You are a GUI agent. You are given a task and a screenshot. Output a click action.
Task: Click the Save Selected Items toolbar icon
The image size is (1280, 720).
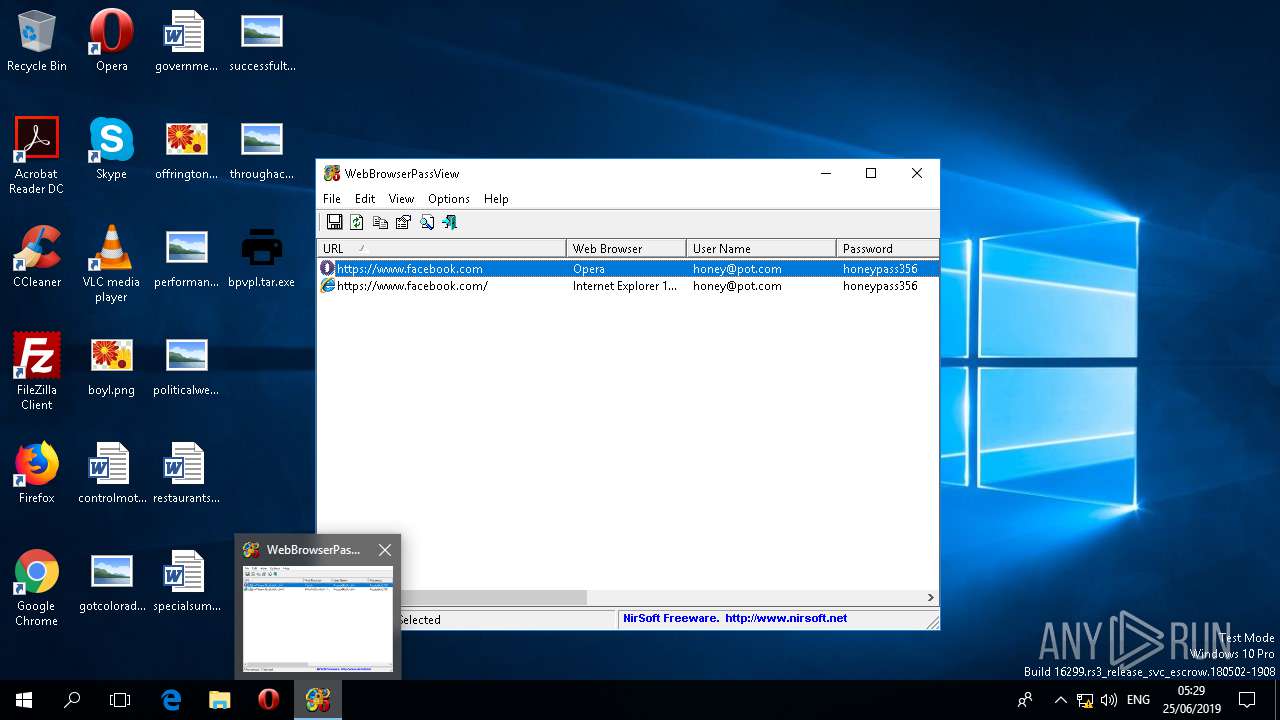[x=334, y=222]
